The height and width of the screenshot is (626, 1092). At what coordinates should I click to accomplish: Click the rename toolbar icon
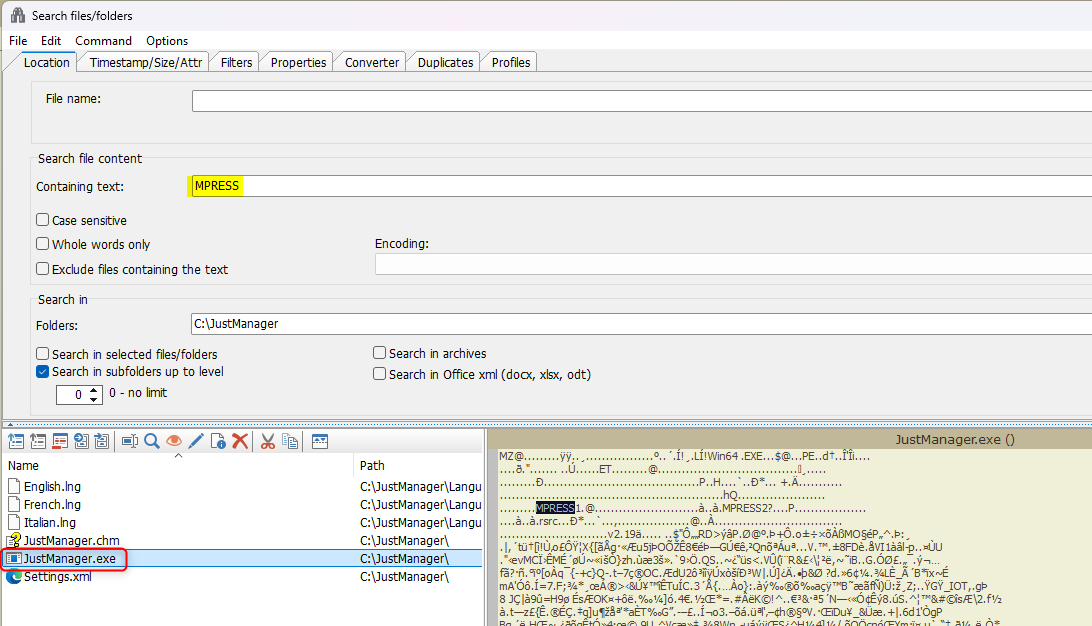(130, 441)
